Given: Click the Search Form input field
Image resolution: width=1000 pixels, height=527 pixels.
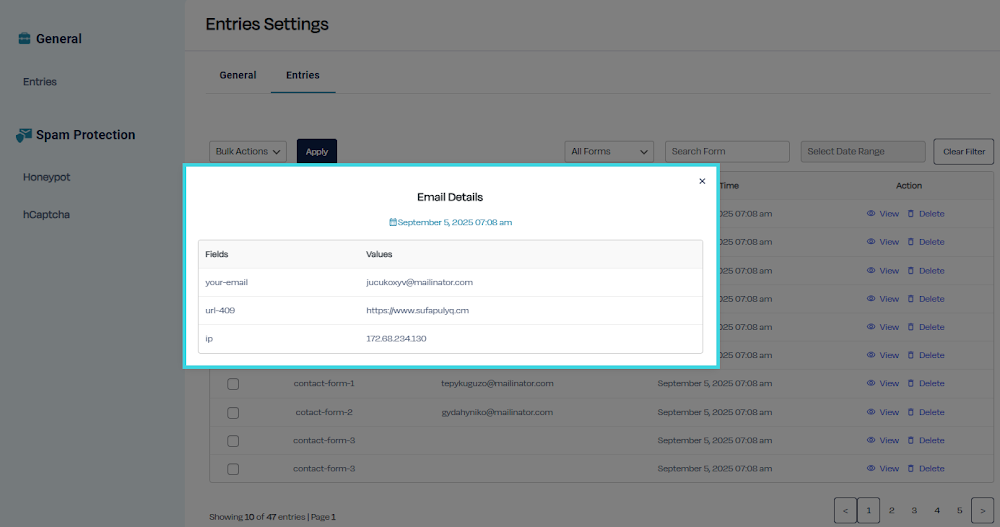Looking at the screenshot, I should [727, 151].
